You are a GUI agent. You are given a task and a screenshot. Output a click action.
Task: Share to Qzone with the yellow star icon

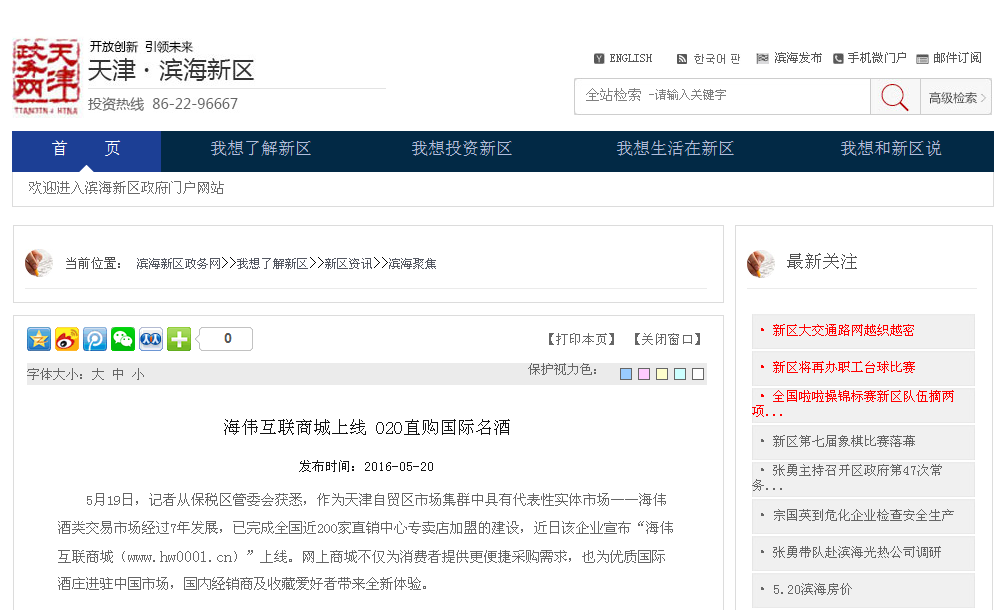tap(39, 339)
